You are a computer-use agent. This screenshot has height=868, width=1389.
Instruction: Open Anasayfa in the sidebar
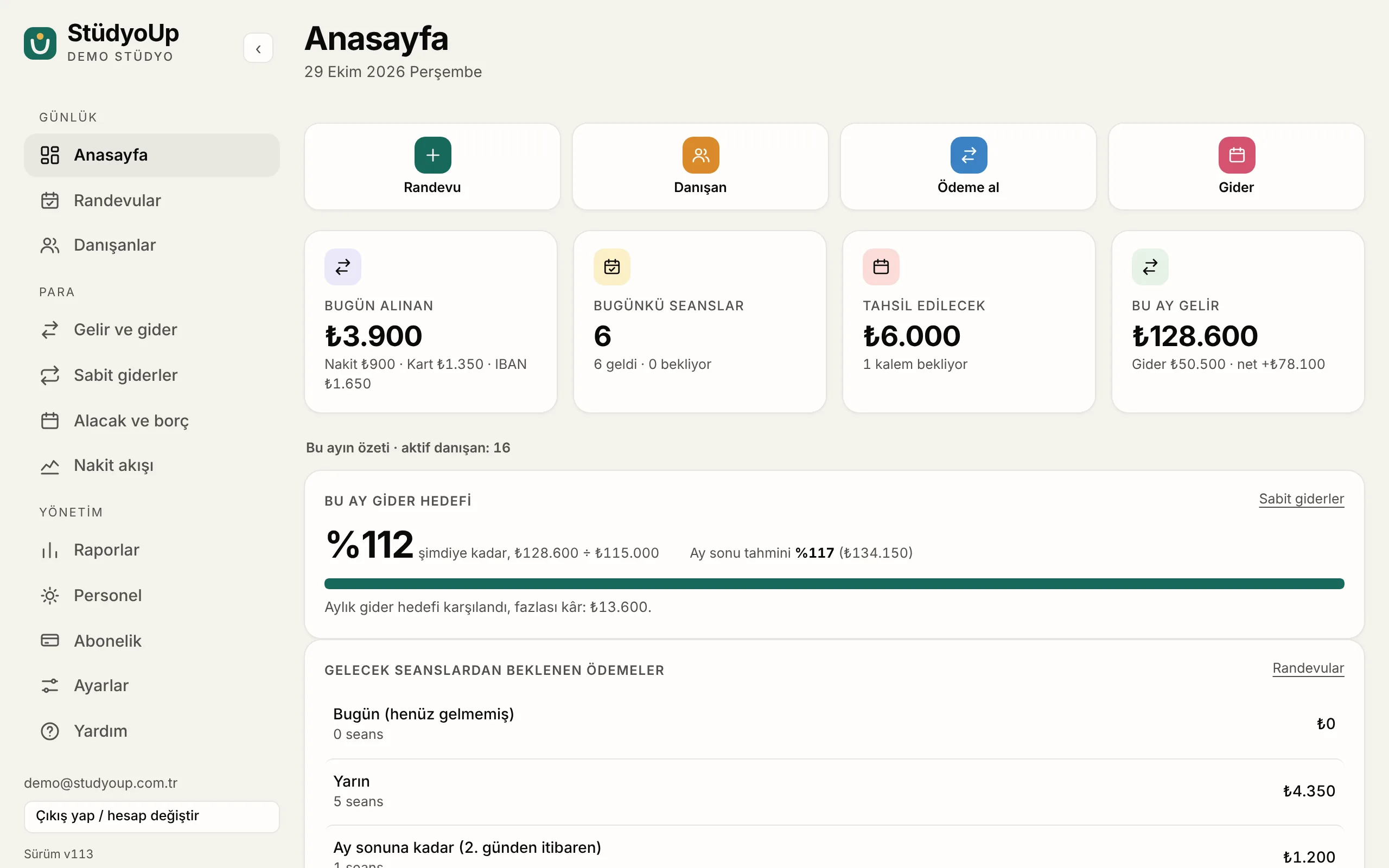(x=151, y=155)
